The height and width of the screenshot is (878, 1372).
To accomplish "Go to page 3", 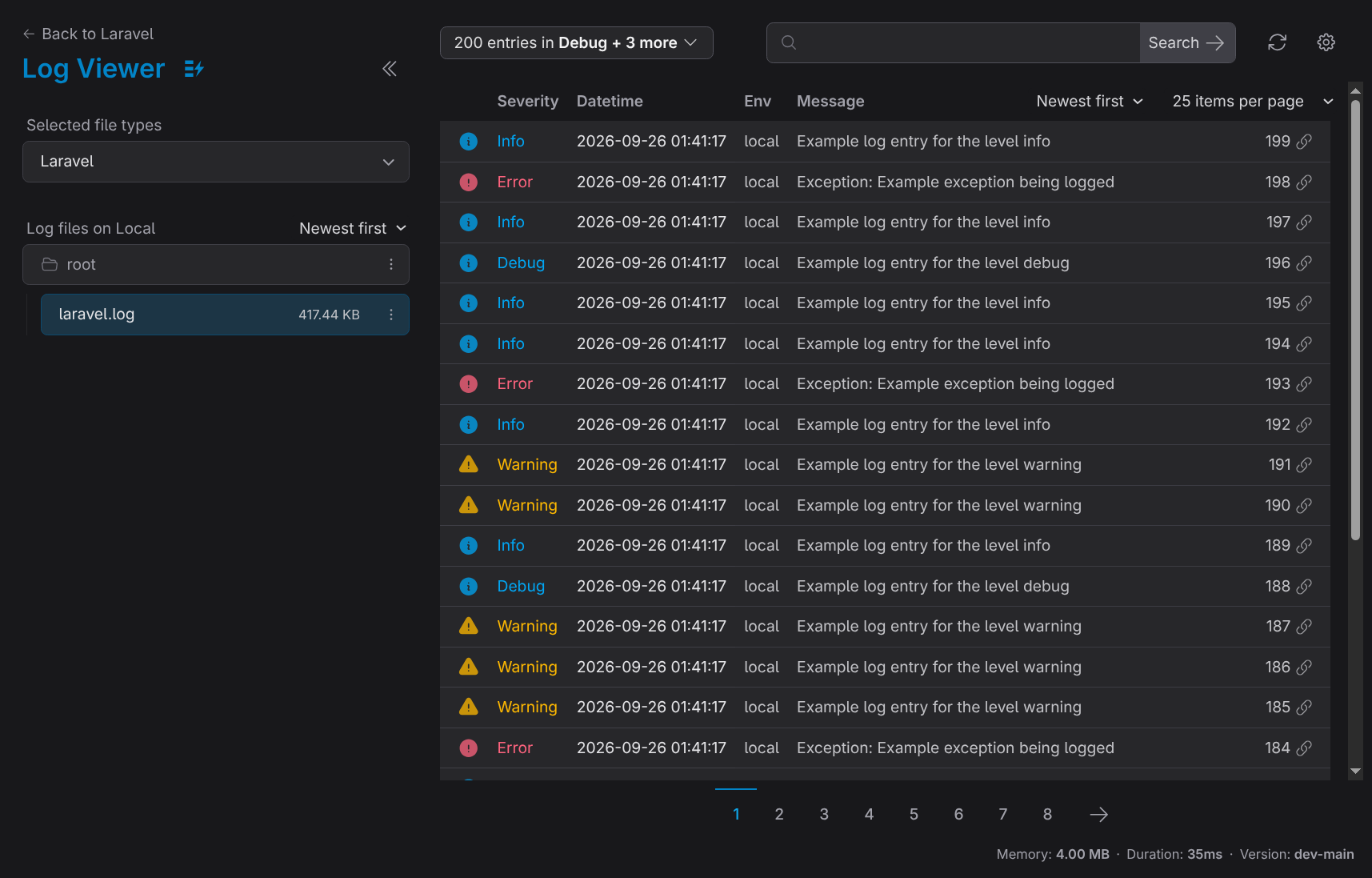I will point(824,815).
